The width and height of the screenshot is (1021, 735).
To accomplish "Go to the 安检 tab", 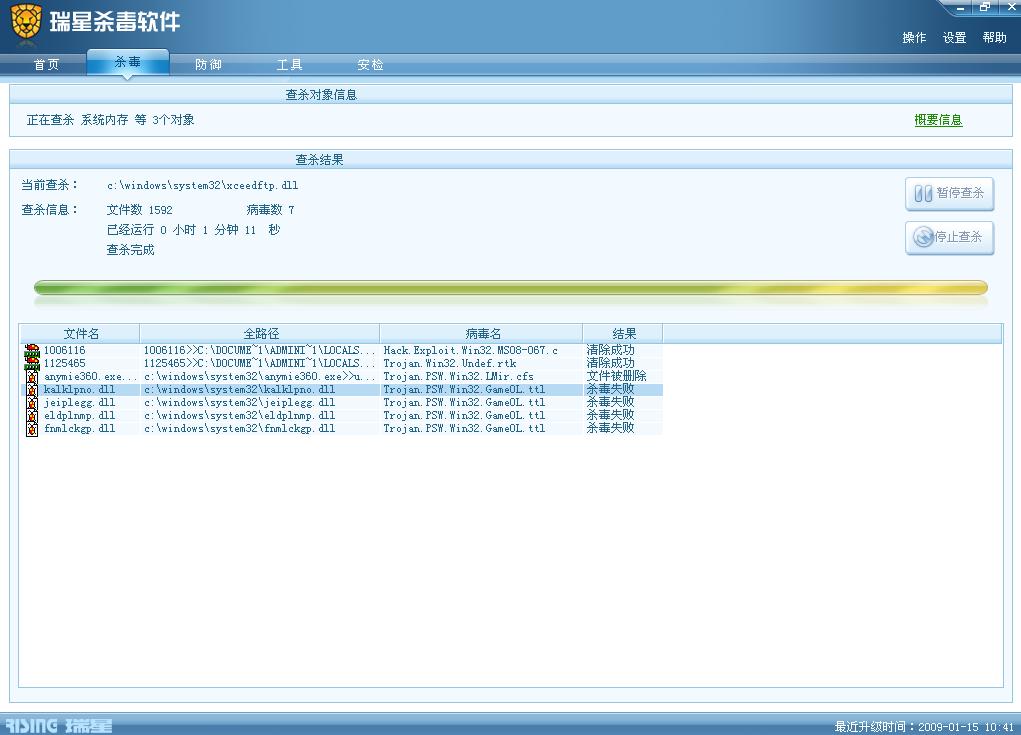I will [x=371, y=64].
